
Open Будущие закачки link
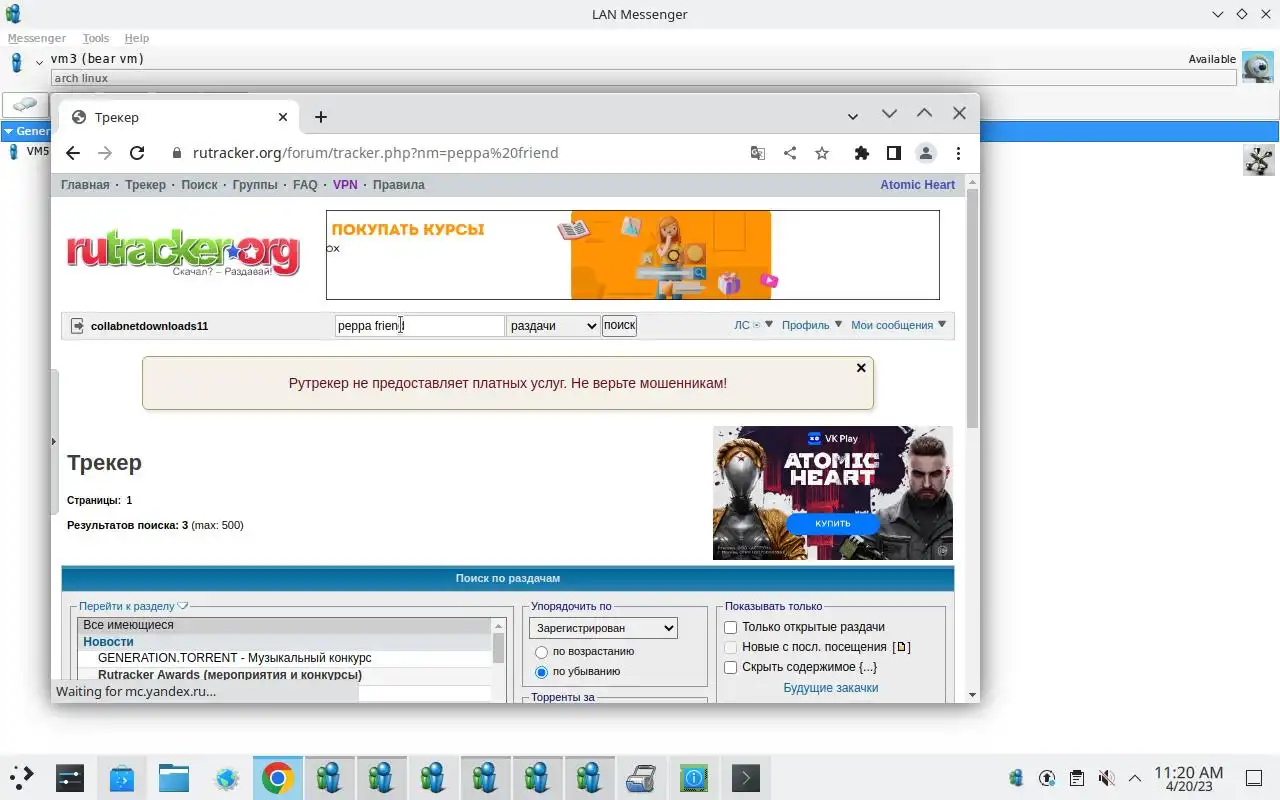click(830, 688)
